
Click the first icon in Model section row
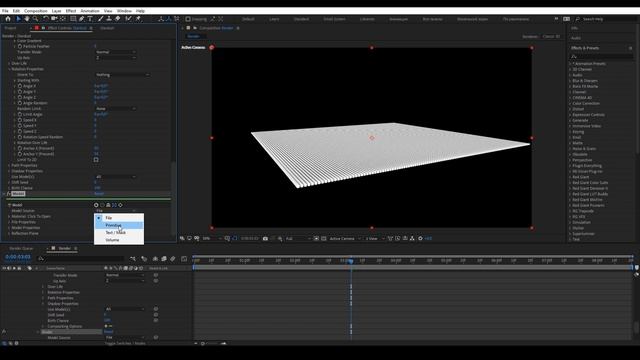(x=96, y=205)
